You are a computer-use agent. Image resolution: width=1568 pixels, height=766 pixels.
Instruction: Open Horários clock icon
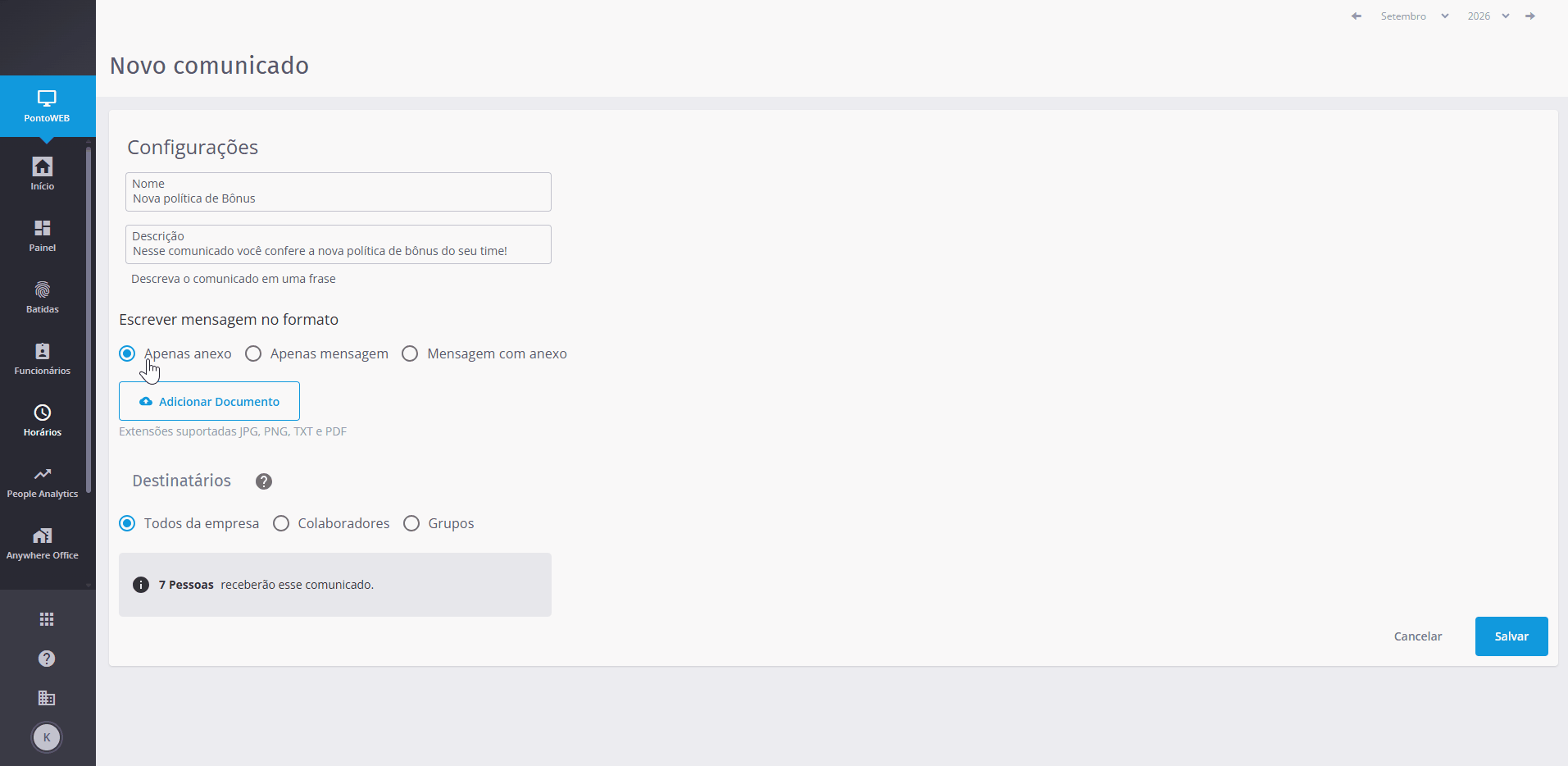[43, 420]
